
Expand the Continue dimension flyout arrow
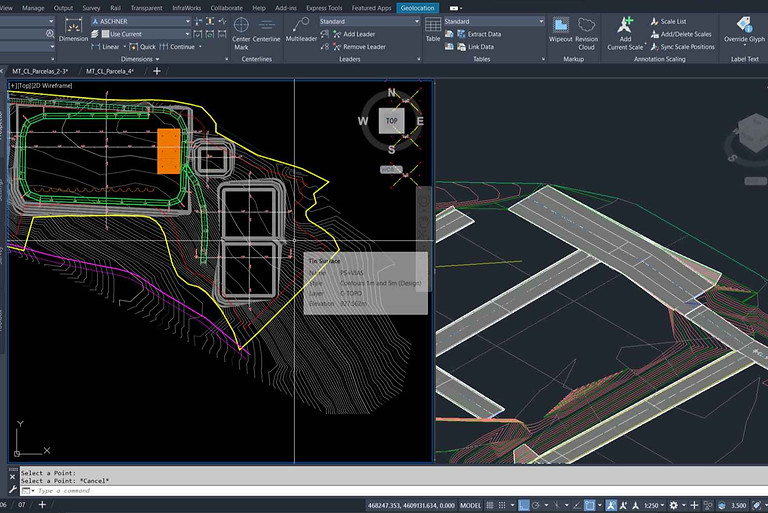[x=200, y=47]
